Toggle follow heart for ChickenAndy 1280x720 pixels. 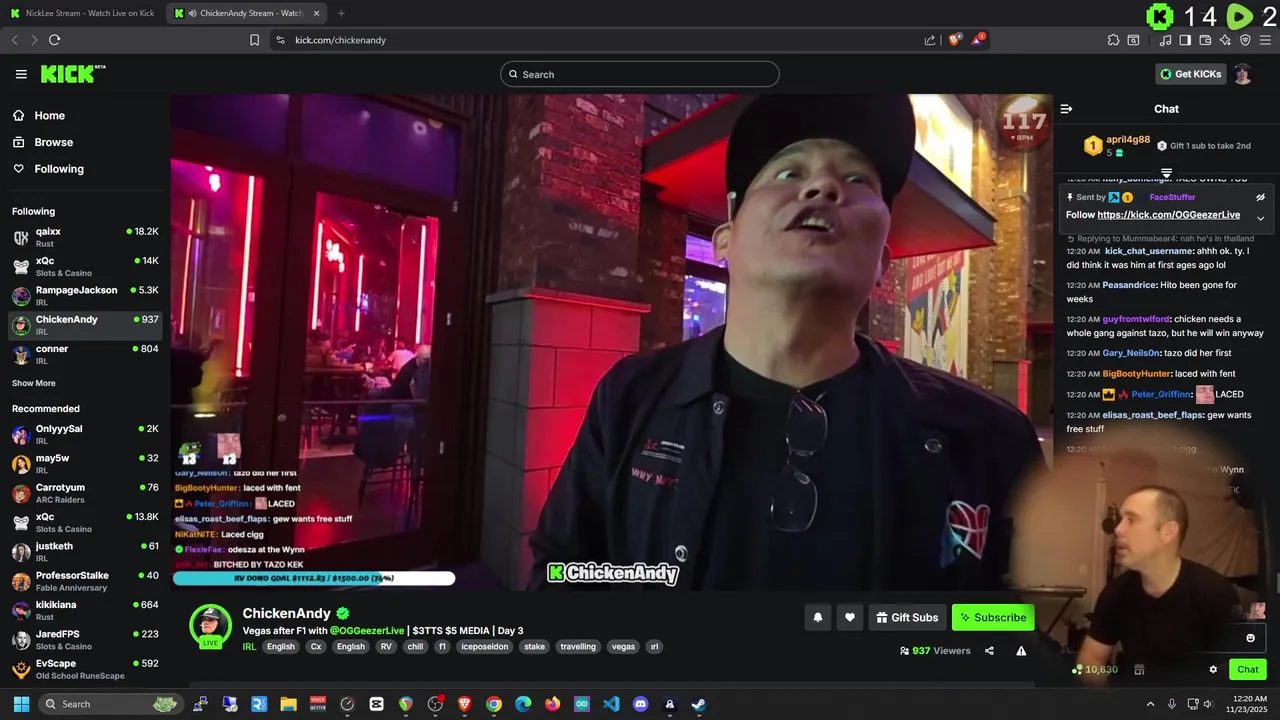pyautogui.click(x=850, y=618)
